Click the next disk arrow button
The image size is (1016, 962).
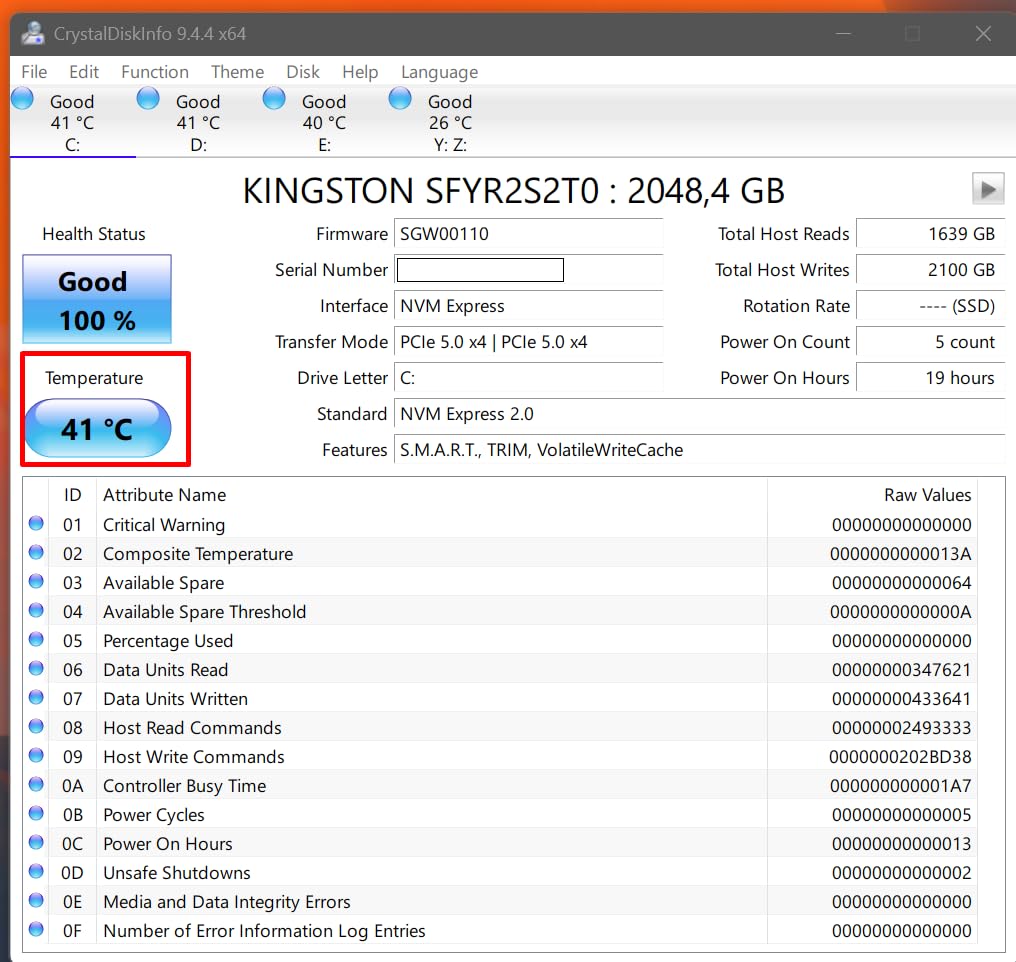point(988,189)
